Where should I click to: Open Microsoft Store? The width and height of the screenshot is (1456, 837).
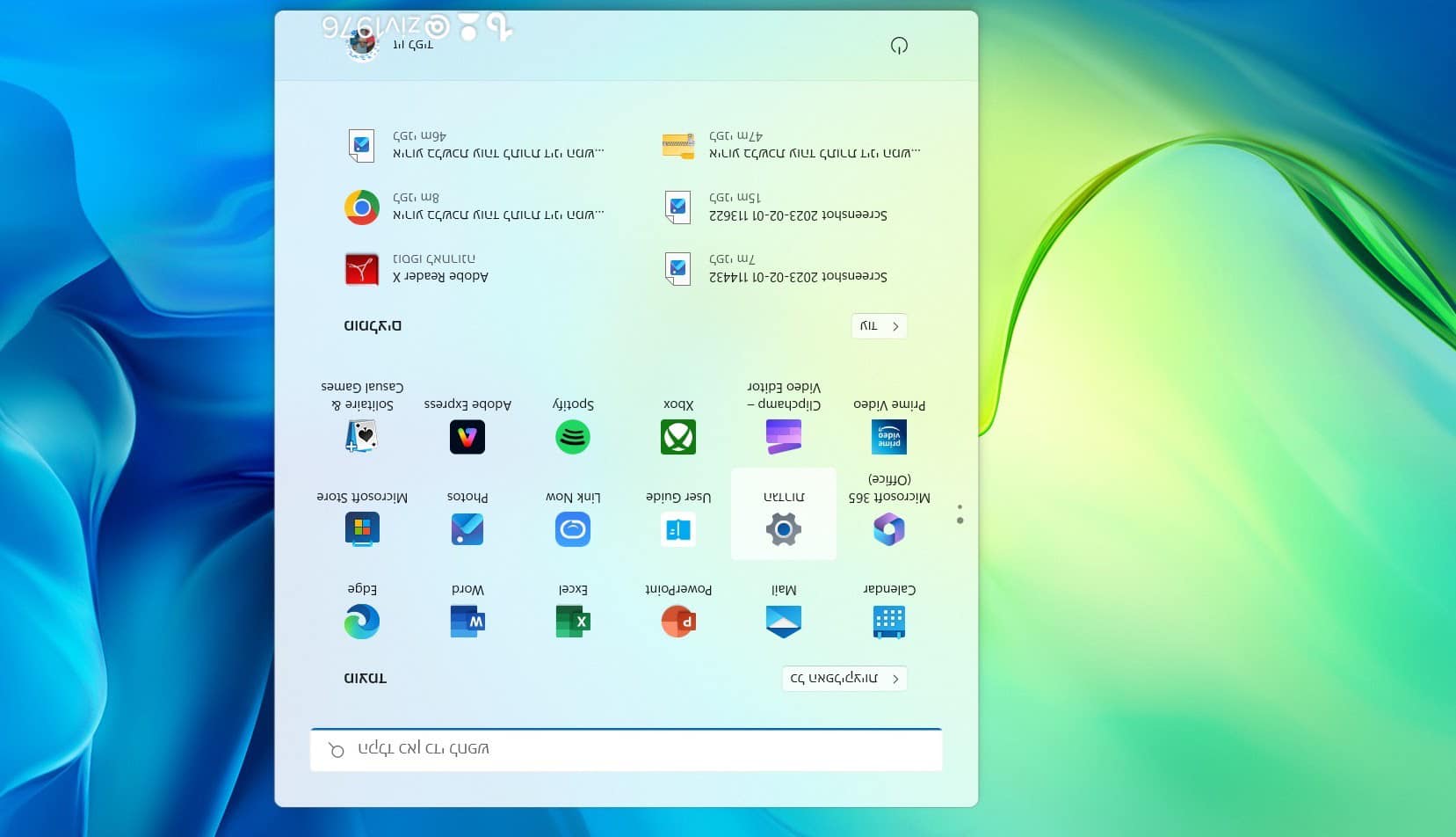pyautogui.click(x=362, y=528)
